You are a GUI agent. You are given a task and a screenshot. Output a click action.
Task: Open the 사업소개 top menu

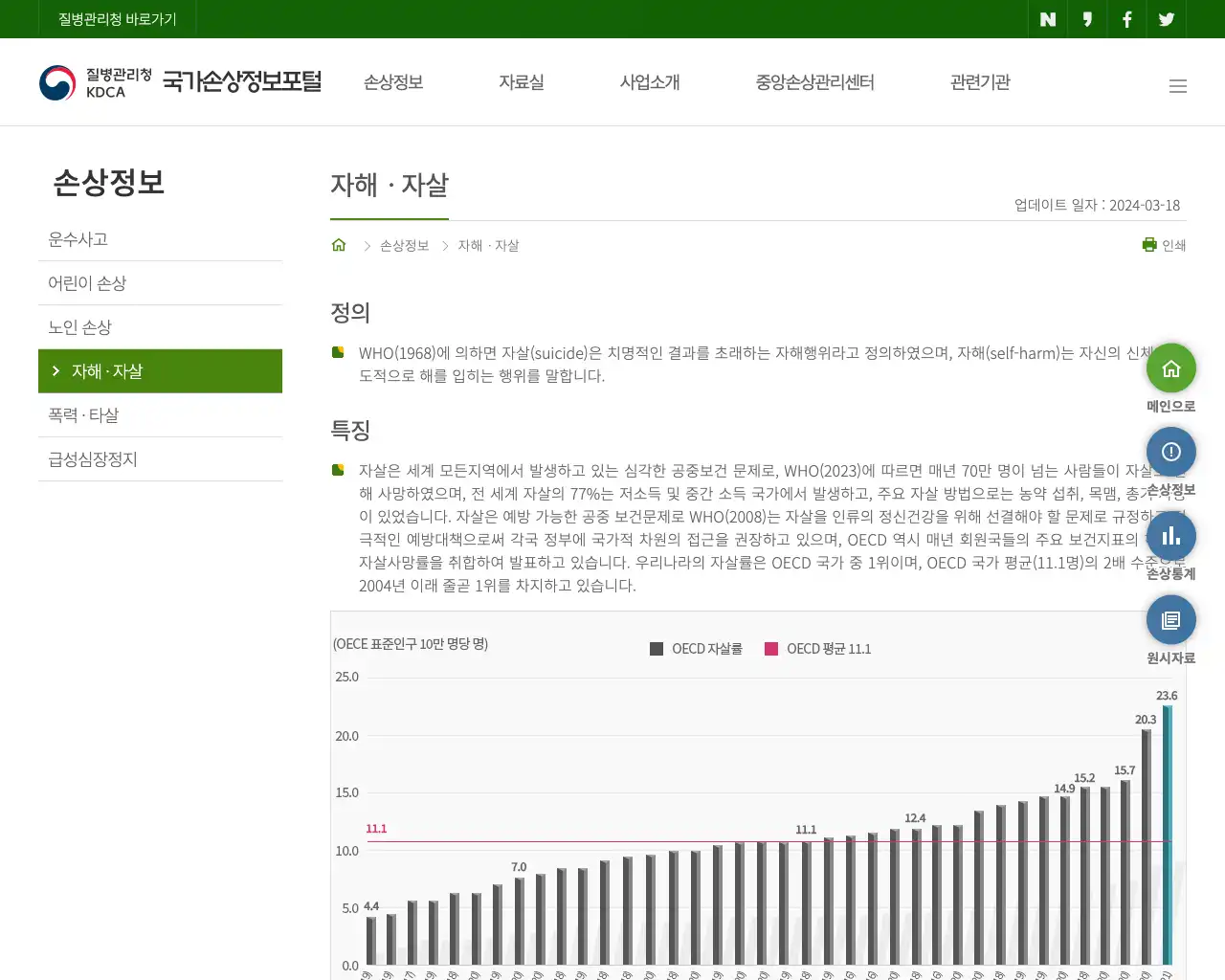point(650,82)
